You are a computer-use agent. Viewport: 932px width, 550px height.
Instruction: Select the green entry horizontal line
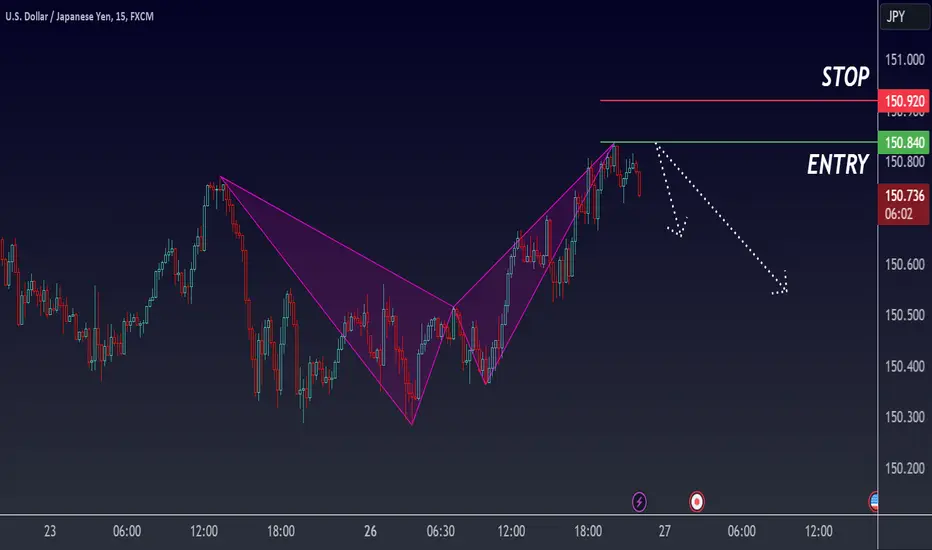pos(739,142)
